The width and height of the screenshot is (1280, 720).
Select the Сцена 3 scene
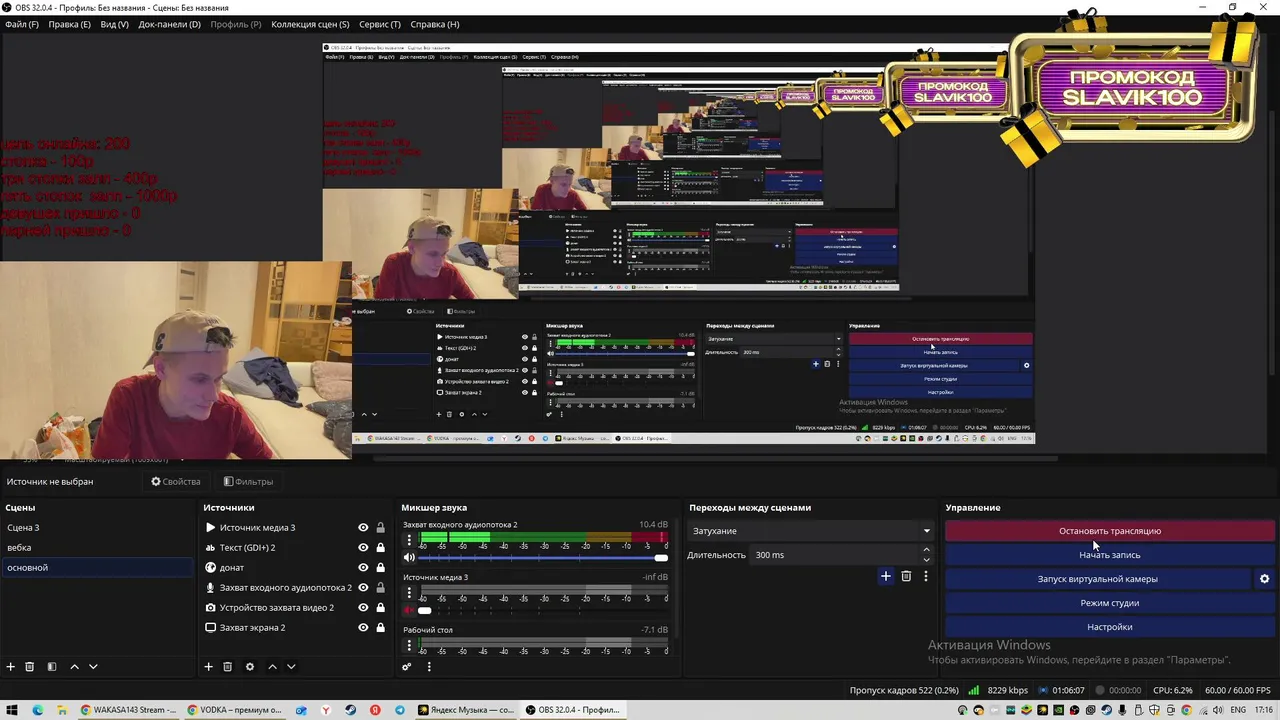coord(96,528)
